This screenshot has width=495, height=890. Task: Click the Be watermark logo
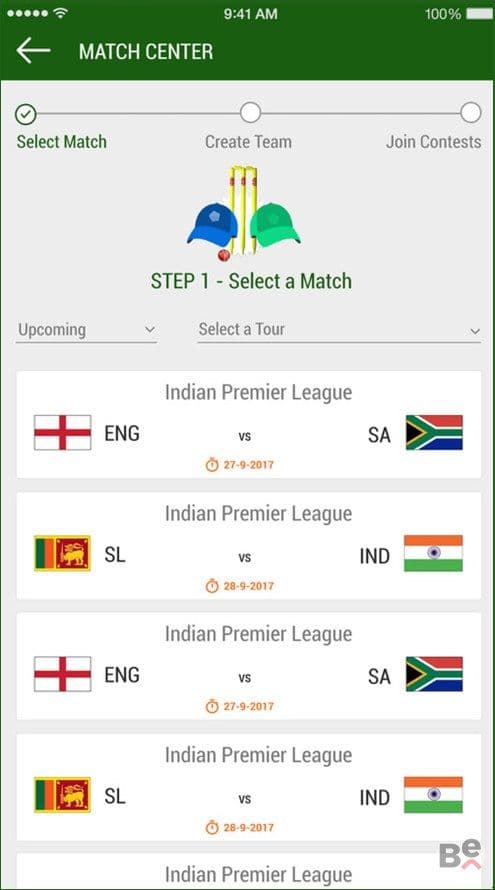[x=460, y=854]
